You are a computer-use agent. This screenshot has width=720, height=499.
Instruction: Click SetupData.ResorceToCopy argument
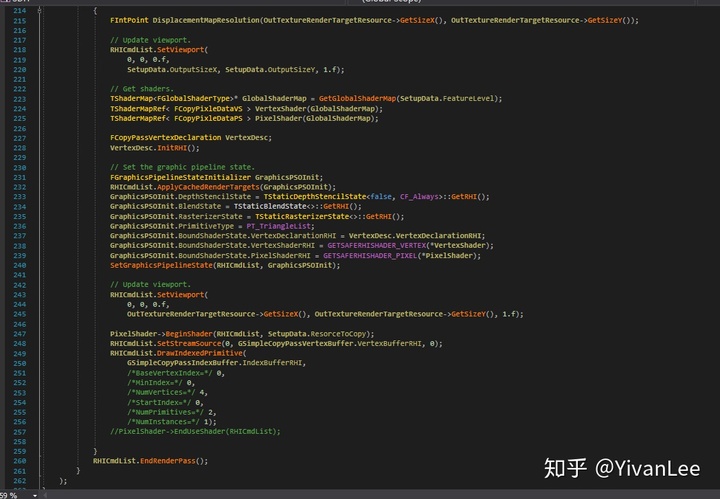pos(319,334)
